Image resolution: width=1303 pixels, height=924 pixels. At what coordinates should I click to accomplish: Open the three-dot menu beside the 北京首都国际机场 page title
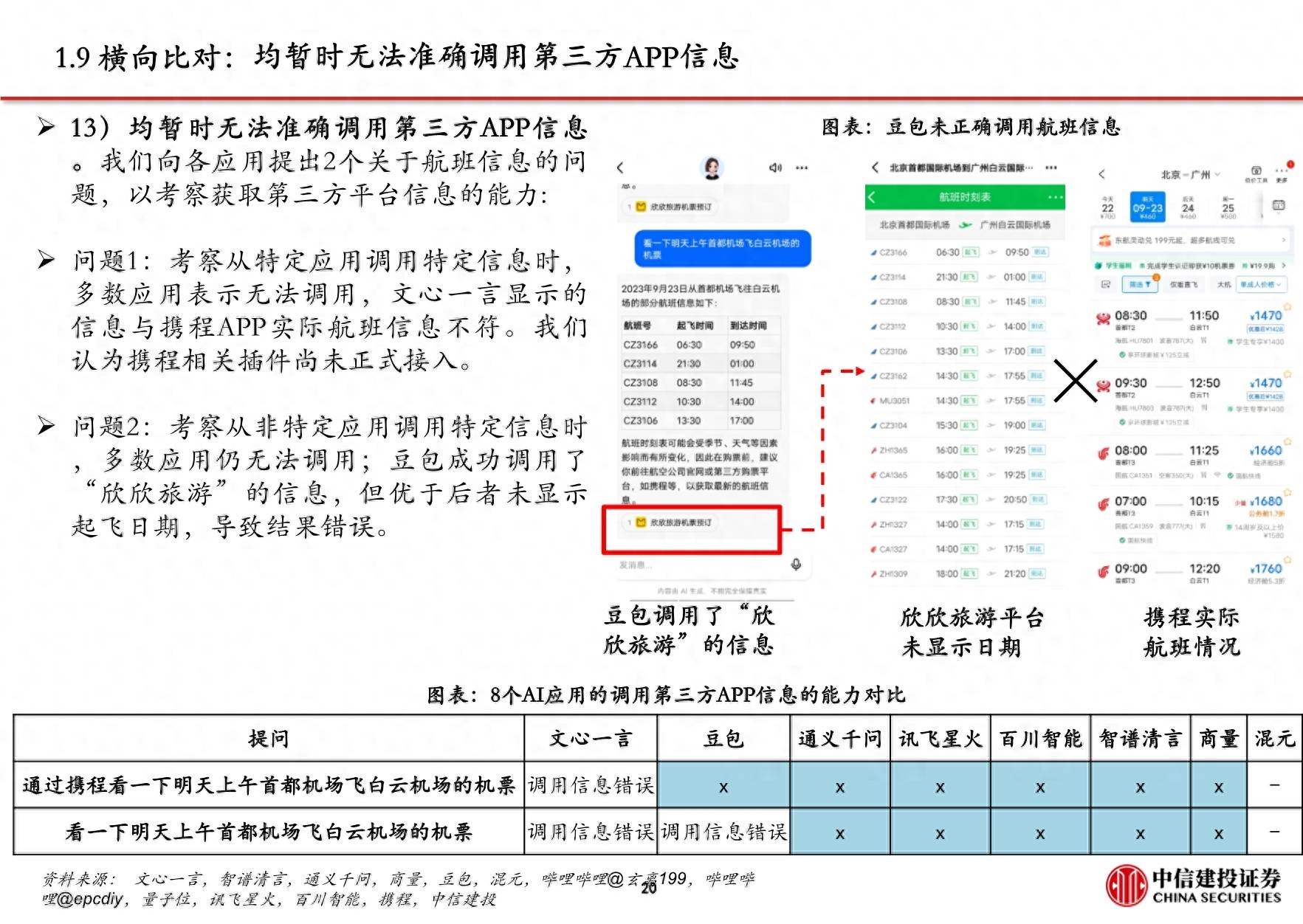(1051, 168)
